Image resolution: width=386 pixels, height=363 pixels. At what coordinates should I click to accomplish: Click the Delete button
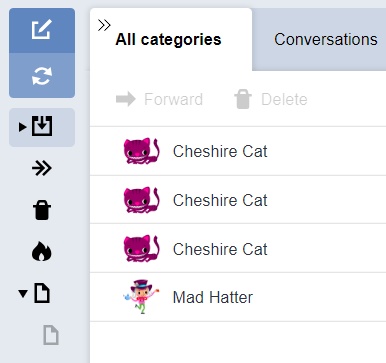[x=271, y=99]
